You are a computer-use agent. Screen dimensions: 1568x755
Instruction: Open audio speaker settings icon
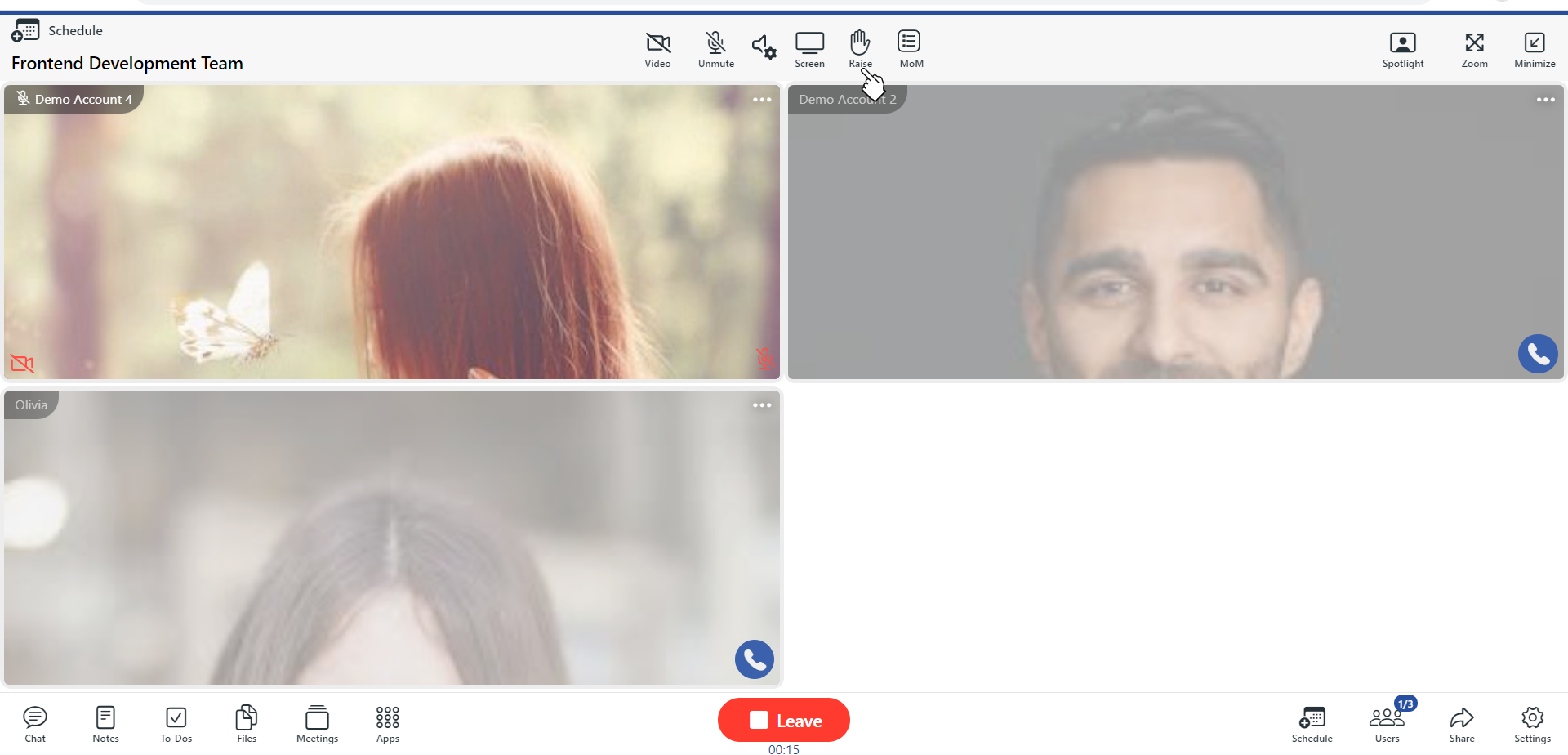[764, 47]
